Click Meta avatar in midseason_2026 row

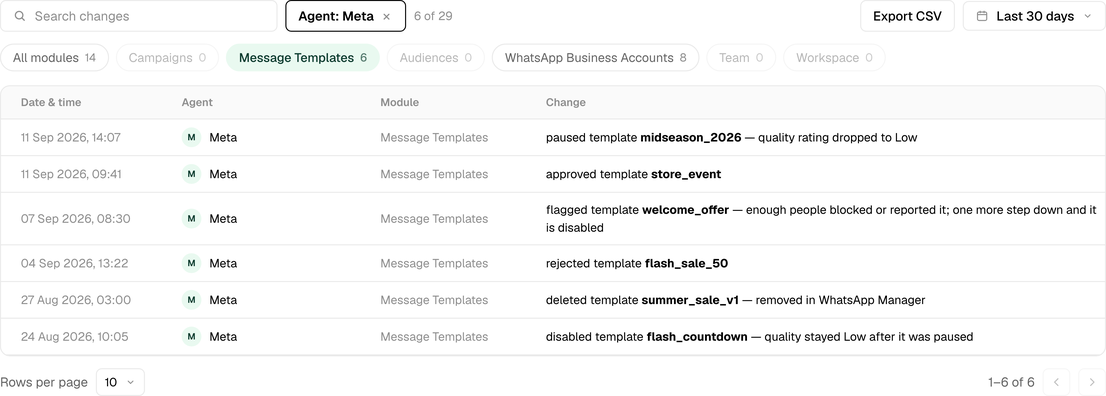pyautogui.click(x=191, y=138)
